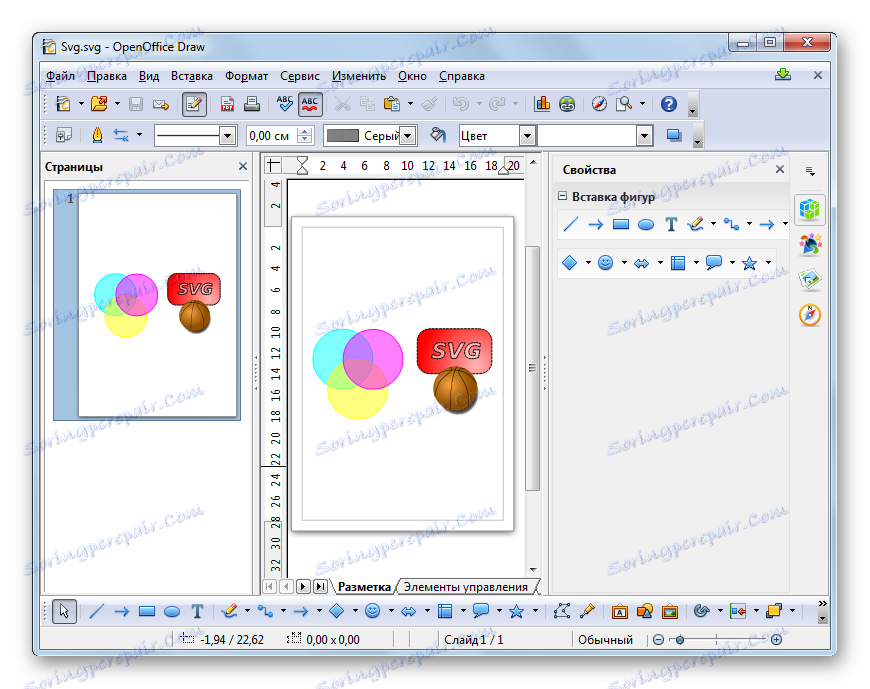Choose the Select arrow tool
Image resolution: width=870 pixels, height=689 pixels.
[64, 611]
